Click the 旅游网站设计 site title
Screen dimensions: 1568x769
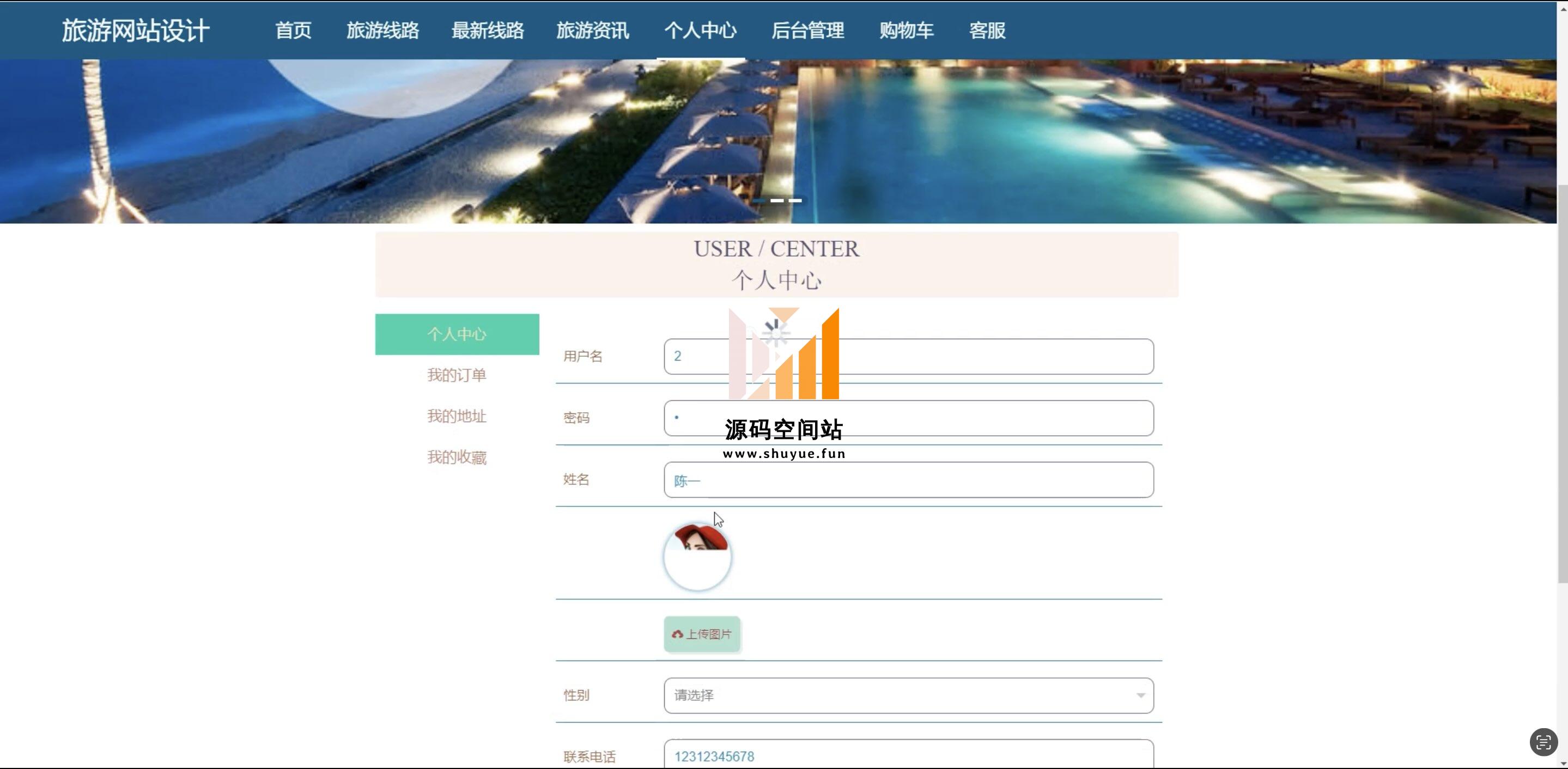click(x=136, y=30)
